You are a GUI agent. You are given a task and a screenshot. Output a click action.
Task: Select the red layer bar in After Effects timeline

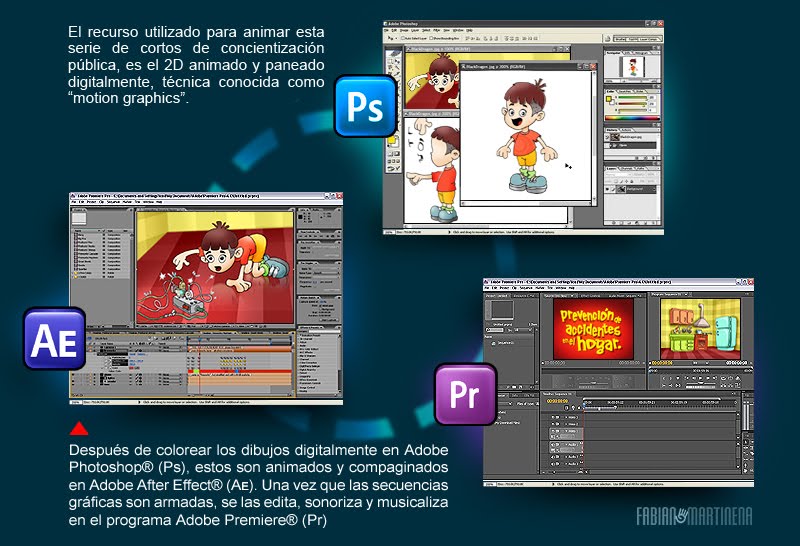[x=240, y=371]
